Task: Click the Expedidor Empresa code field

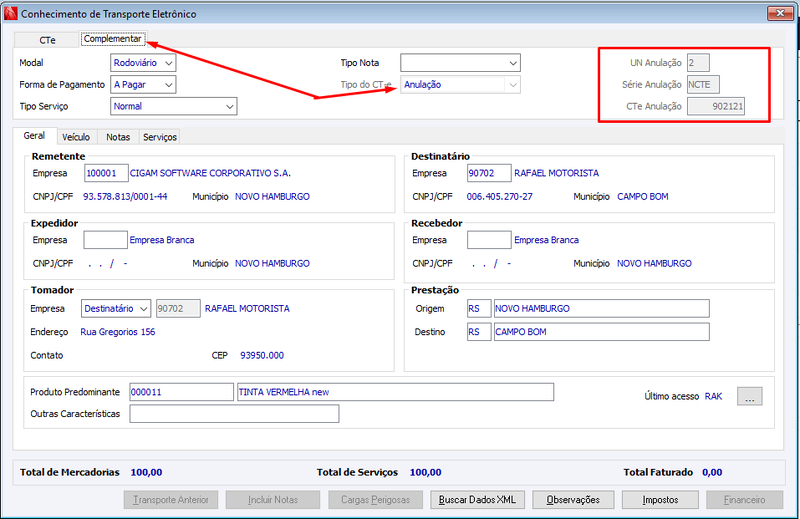Action: (x=106, y=240)
